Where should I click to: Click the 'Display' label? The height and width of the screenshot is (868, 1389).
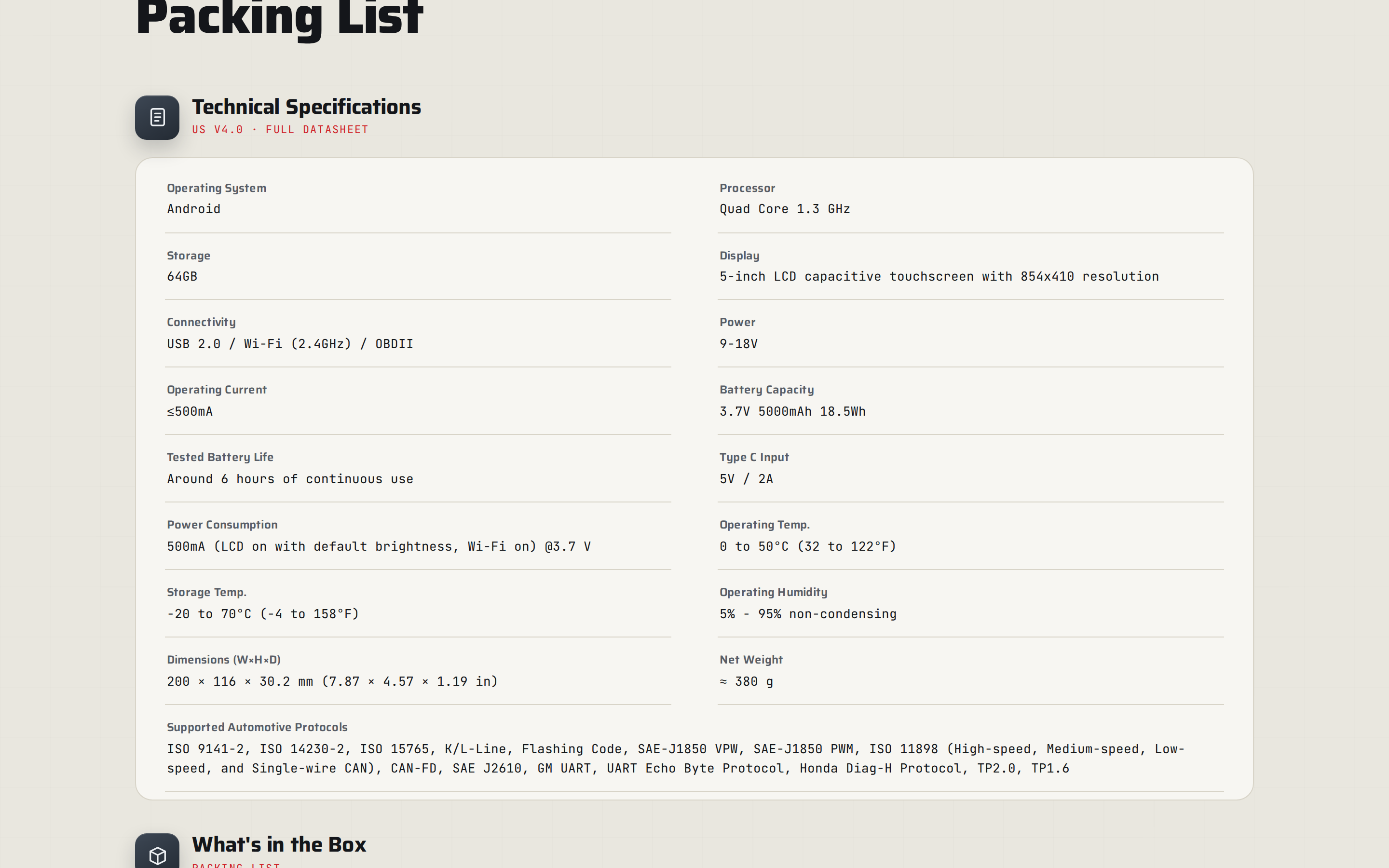tap(739, 256)
